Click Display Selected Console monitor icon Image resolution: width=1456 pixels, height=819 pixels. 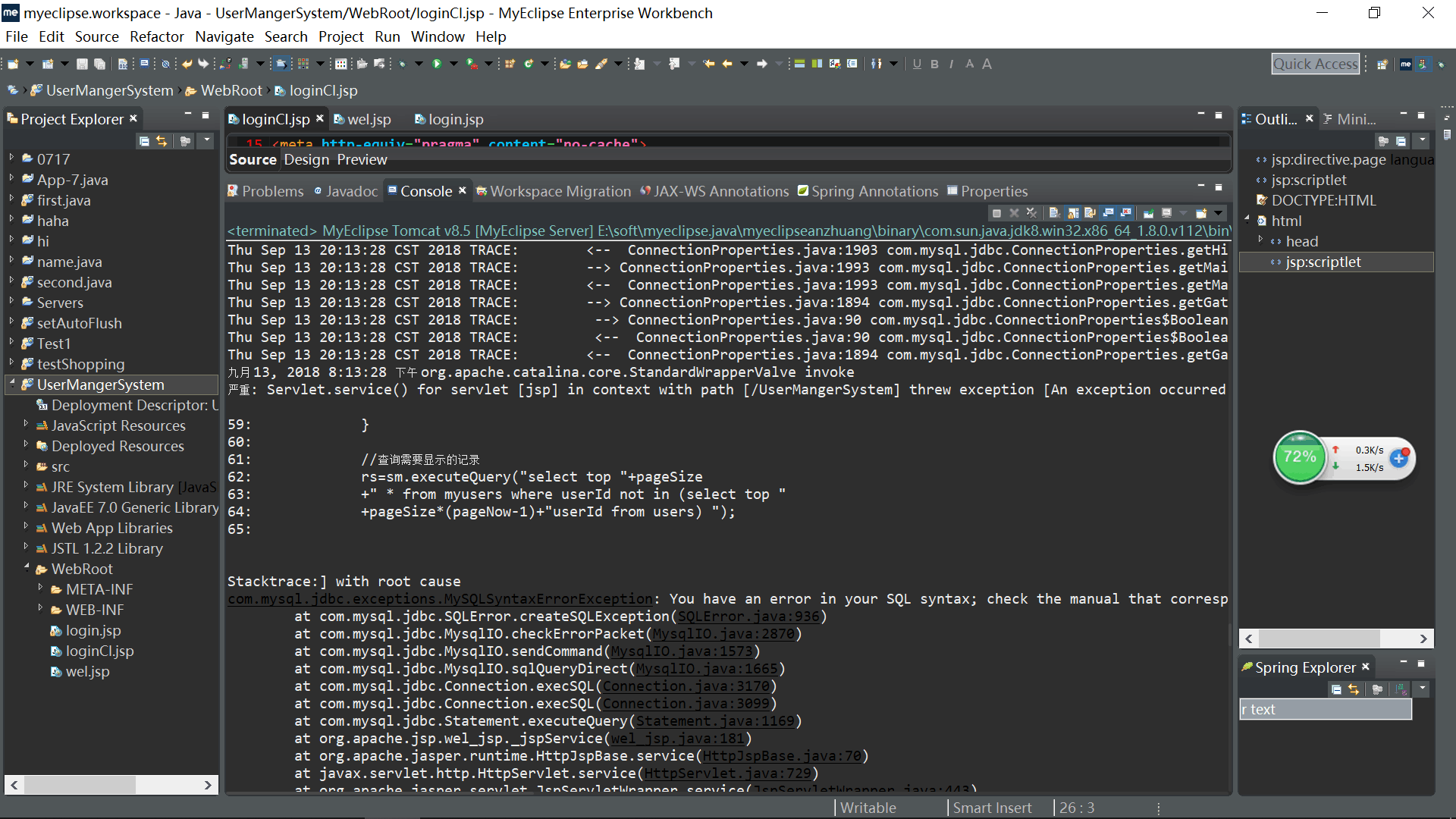(1166, 213)
